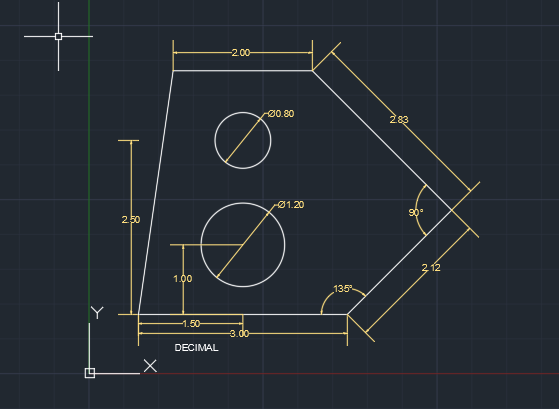Viewport: 559px width, 409px height.
Task: Click the 2.83 aligned dimension text
Action: click(399, 119)
